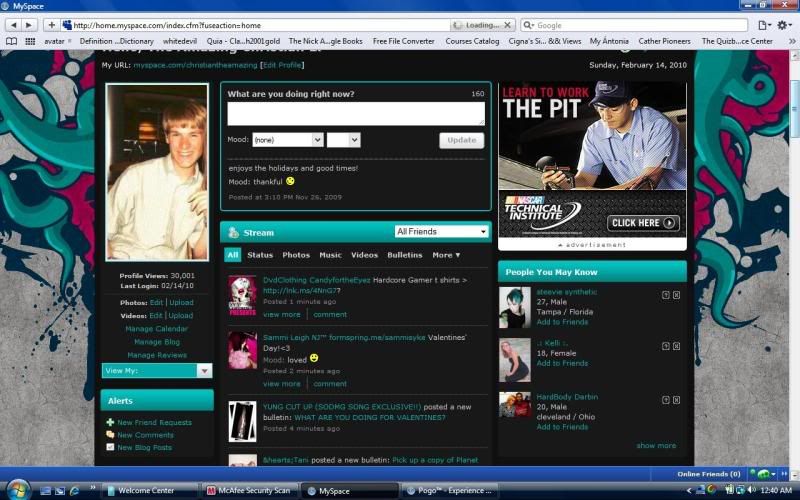Open Manage Calendar
The width and height of the screenshot is (800, 500).
(157, 329)
